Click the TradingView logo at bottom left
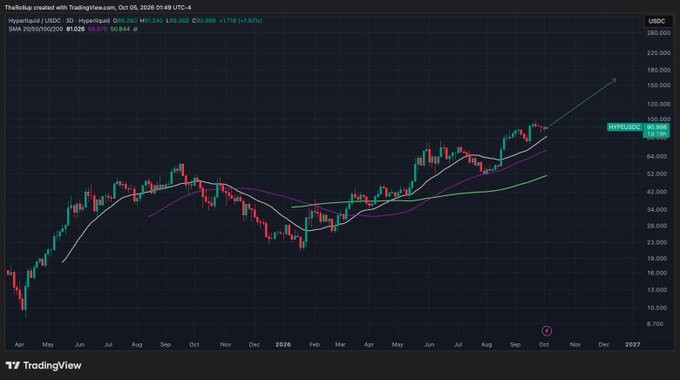The image size is (680, 380). tap(43, 366)
